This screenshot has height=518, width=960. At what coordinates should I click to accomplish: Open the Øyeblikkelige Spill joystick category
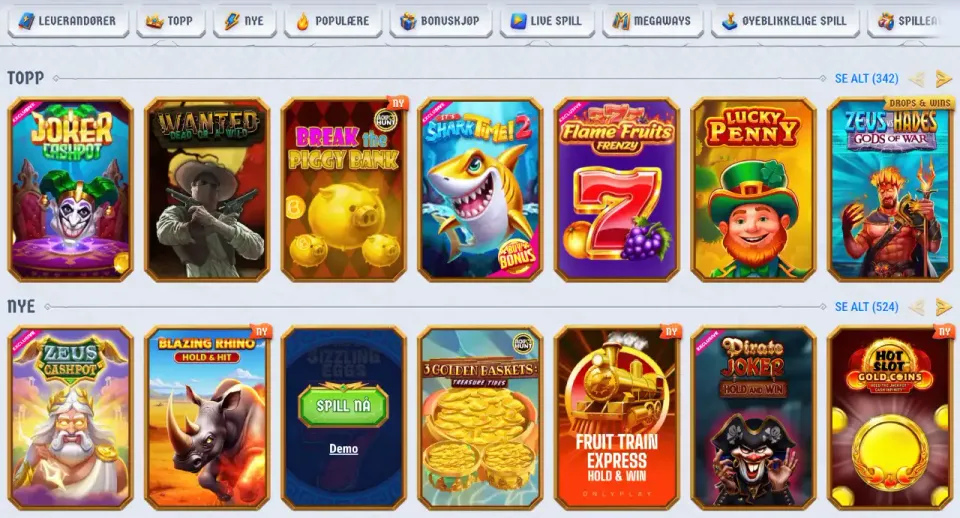[786, 21]
